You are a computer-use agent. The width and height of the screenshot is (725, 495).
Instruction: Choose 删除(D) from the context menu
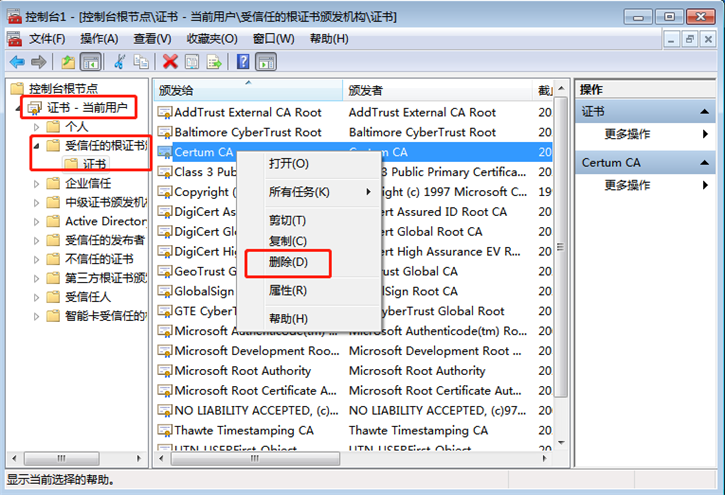pyautogui.click(x=288, y=262)
